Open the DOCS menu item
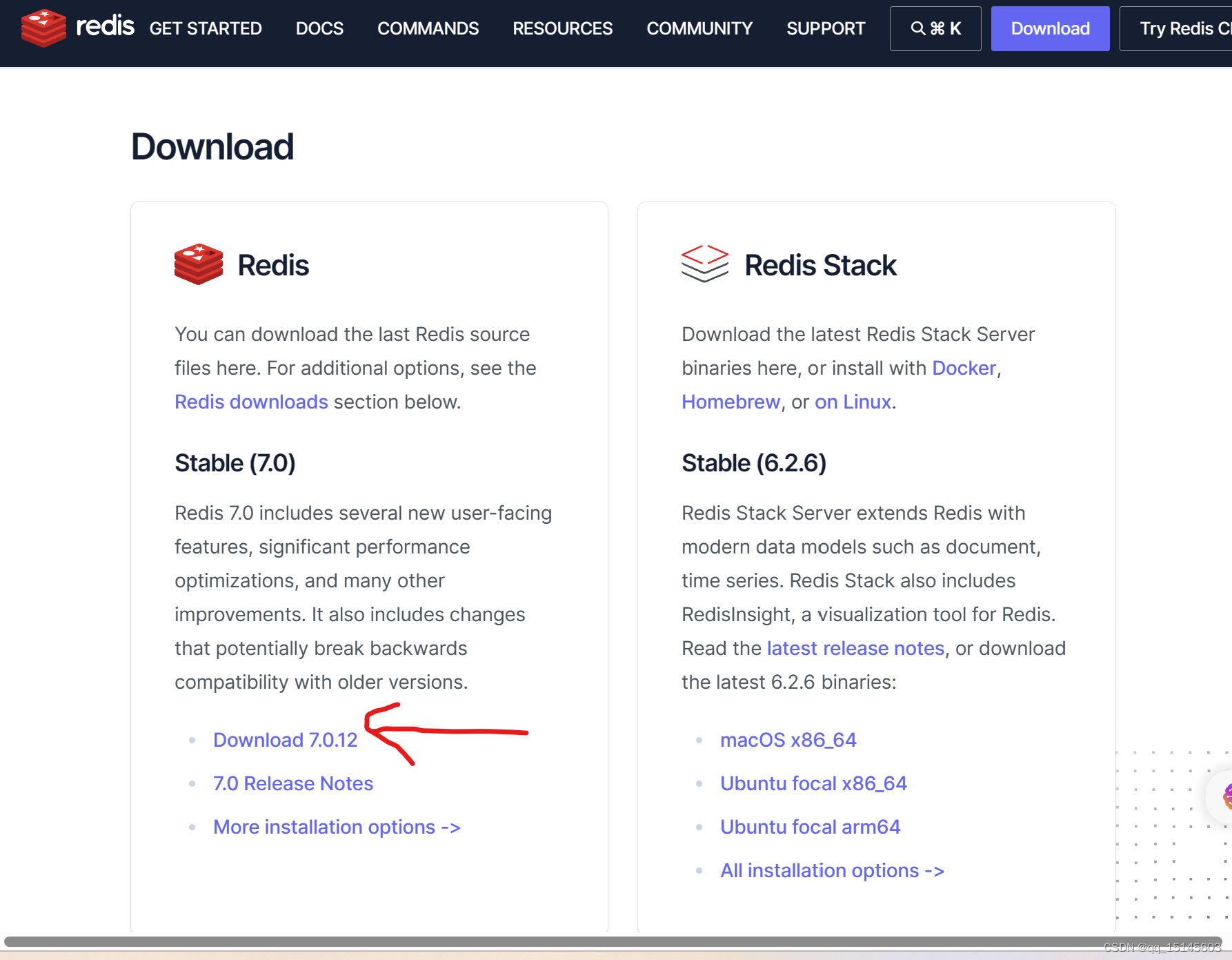The height and width of the screenshot is (960, 1232). [319, 28]
